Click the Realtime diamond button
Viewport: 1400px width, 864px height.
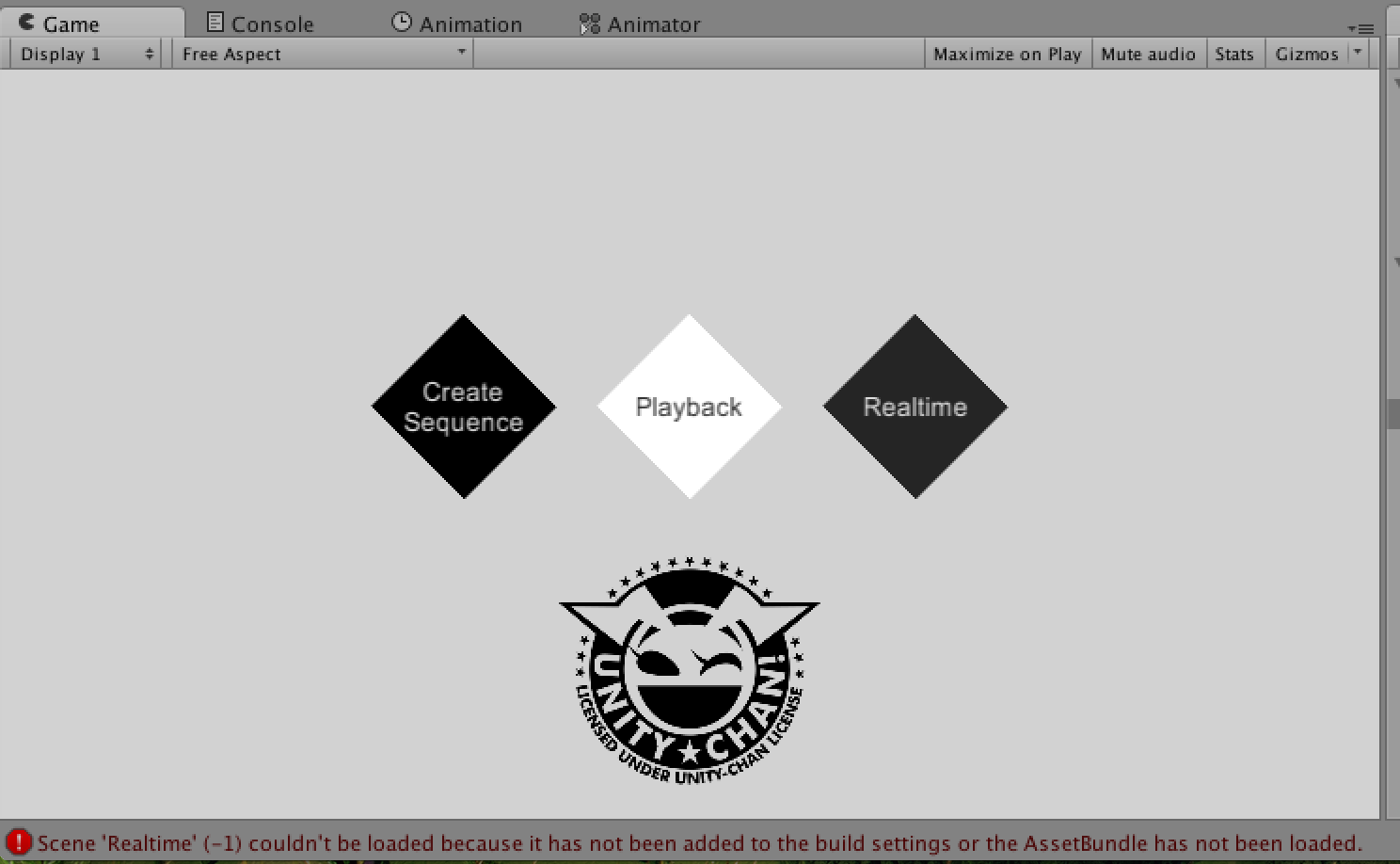pyautogui.click(x=915, y=407)
